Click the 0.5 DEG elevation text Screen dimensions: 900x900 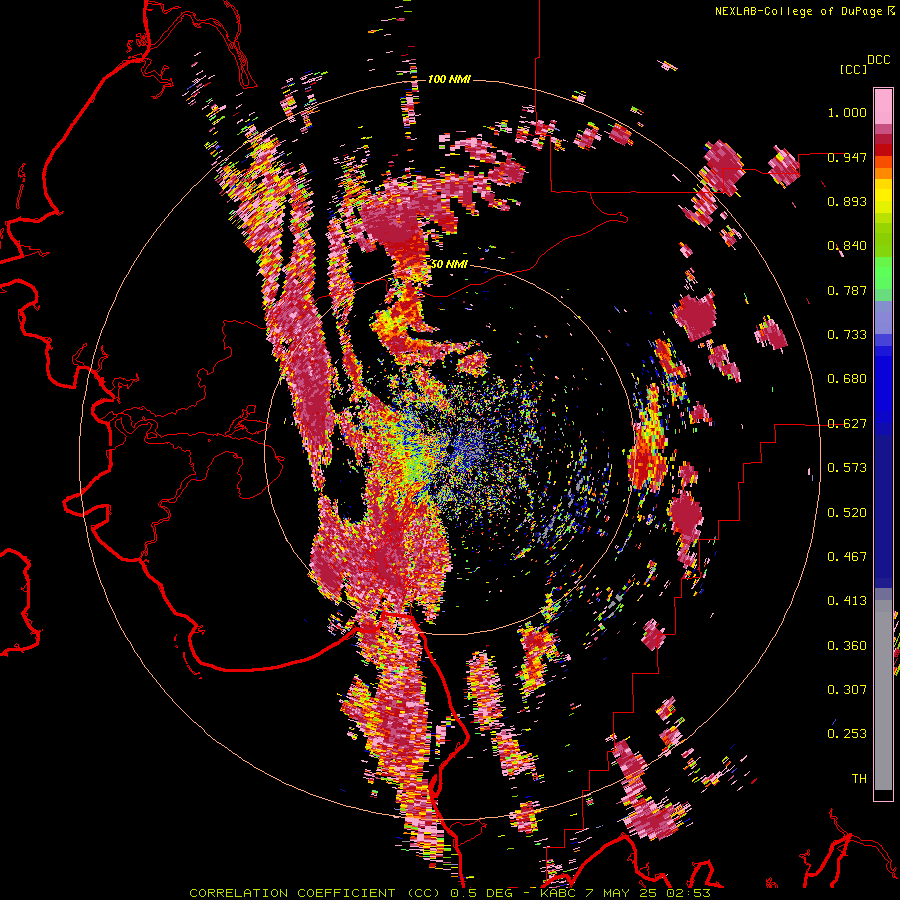(481, 893)
